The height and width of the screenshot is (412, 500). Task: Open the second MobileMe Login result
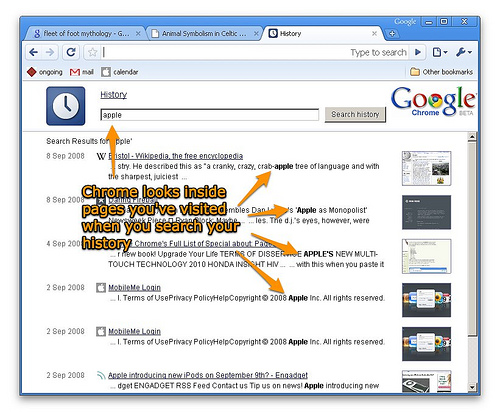(134, 332)
